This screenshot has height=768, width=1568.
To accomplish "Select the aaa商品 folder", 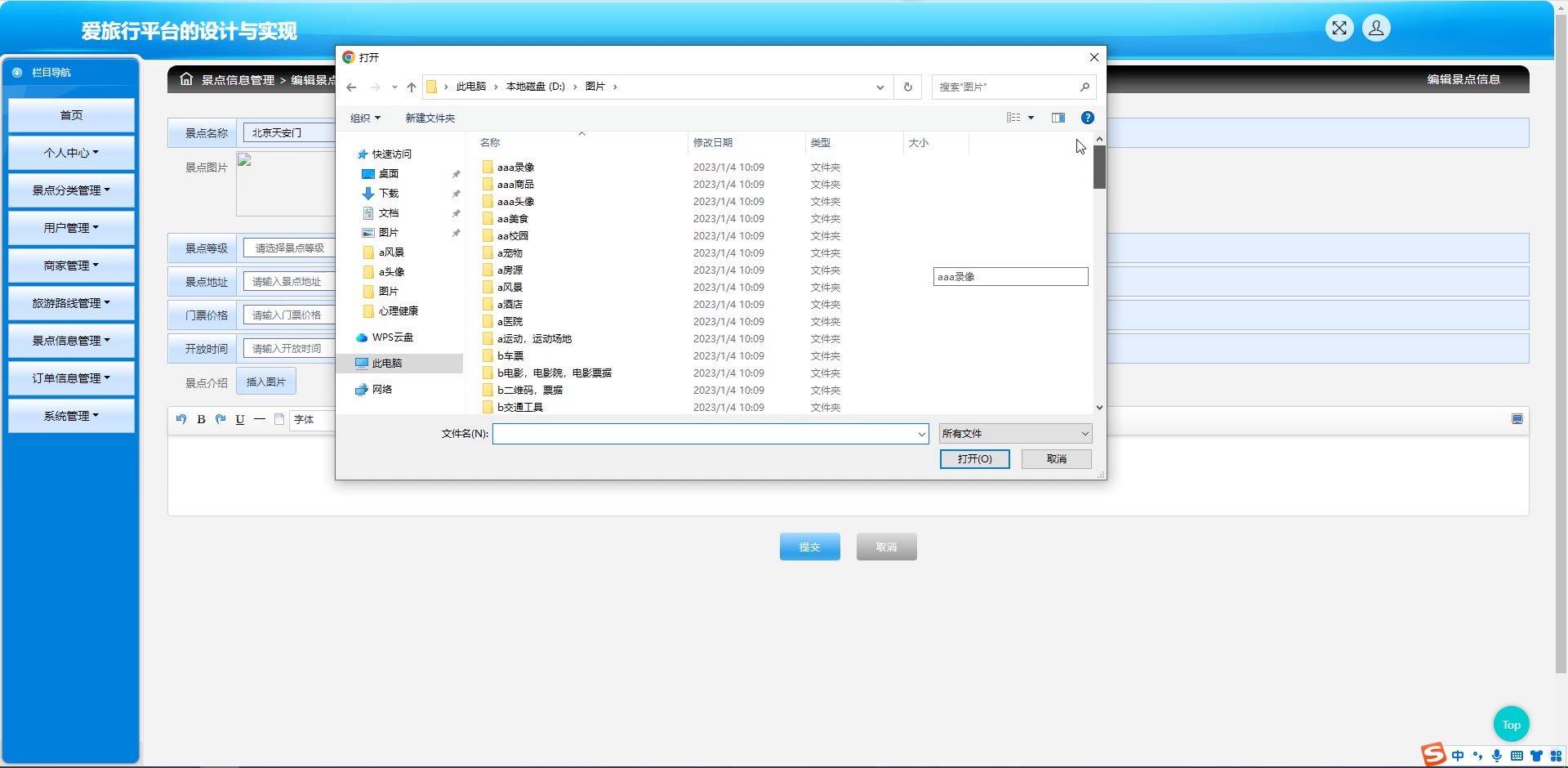I will (x=515, y=185).
